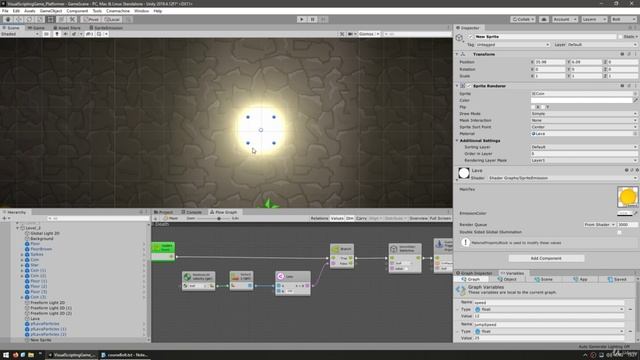Screen dimensions: 640x360
Task: Click the Rigidbody2D get velocity node
Action: [x=198, y=281]
